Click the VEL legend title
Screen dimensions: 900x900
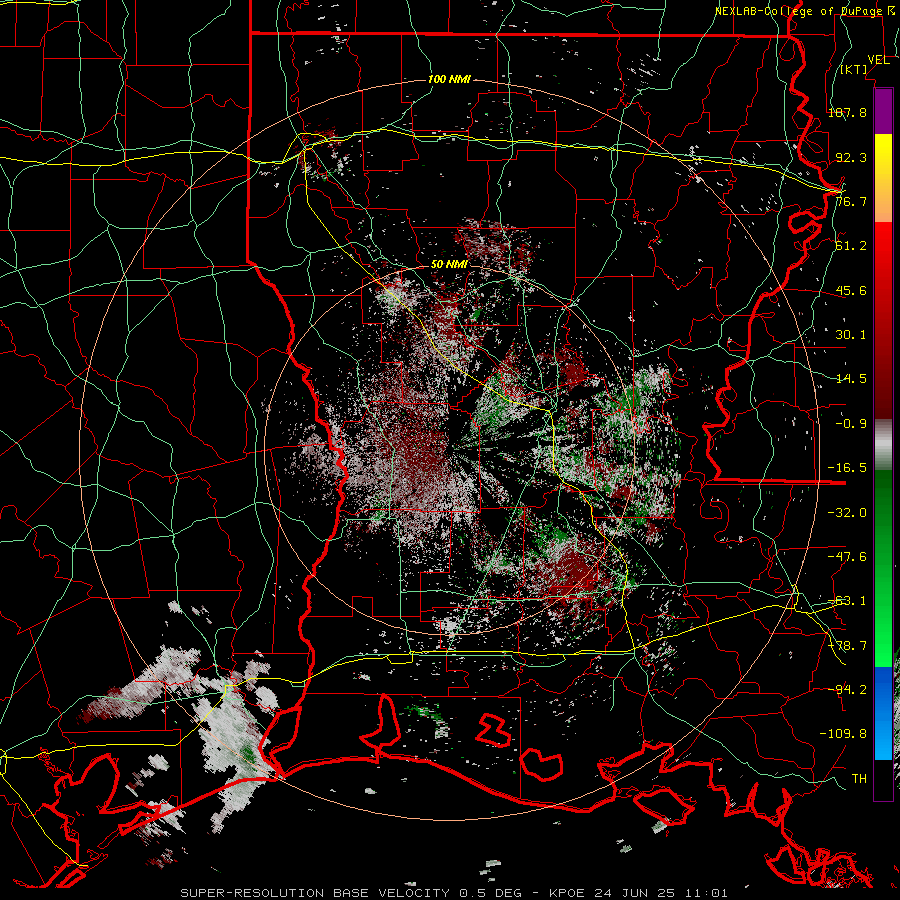coord(878,60)
